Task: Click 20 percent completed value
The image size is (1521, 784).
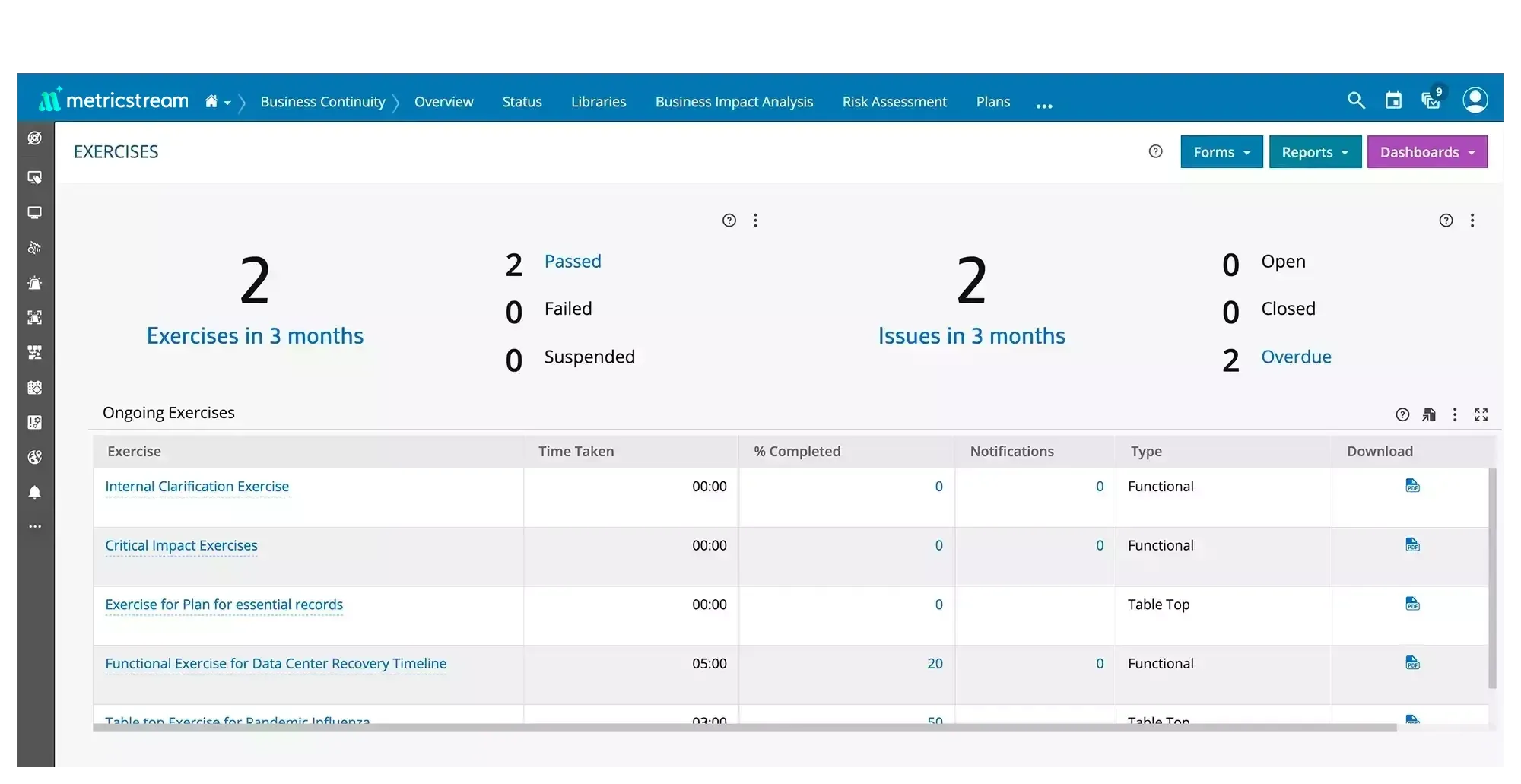Action: click(935, 664)
